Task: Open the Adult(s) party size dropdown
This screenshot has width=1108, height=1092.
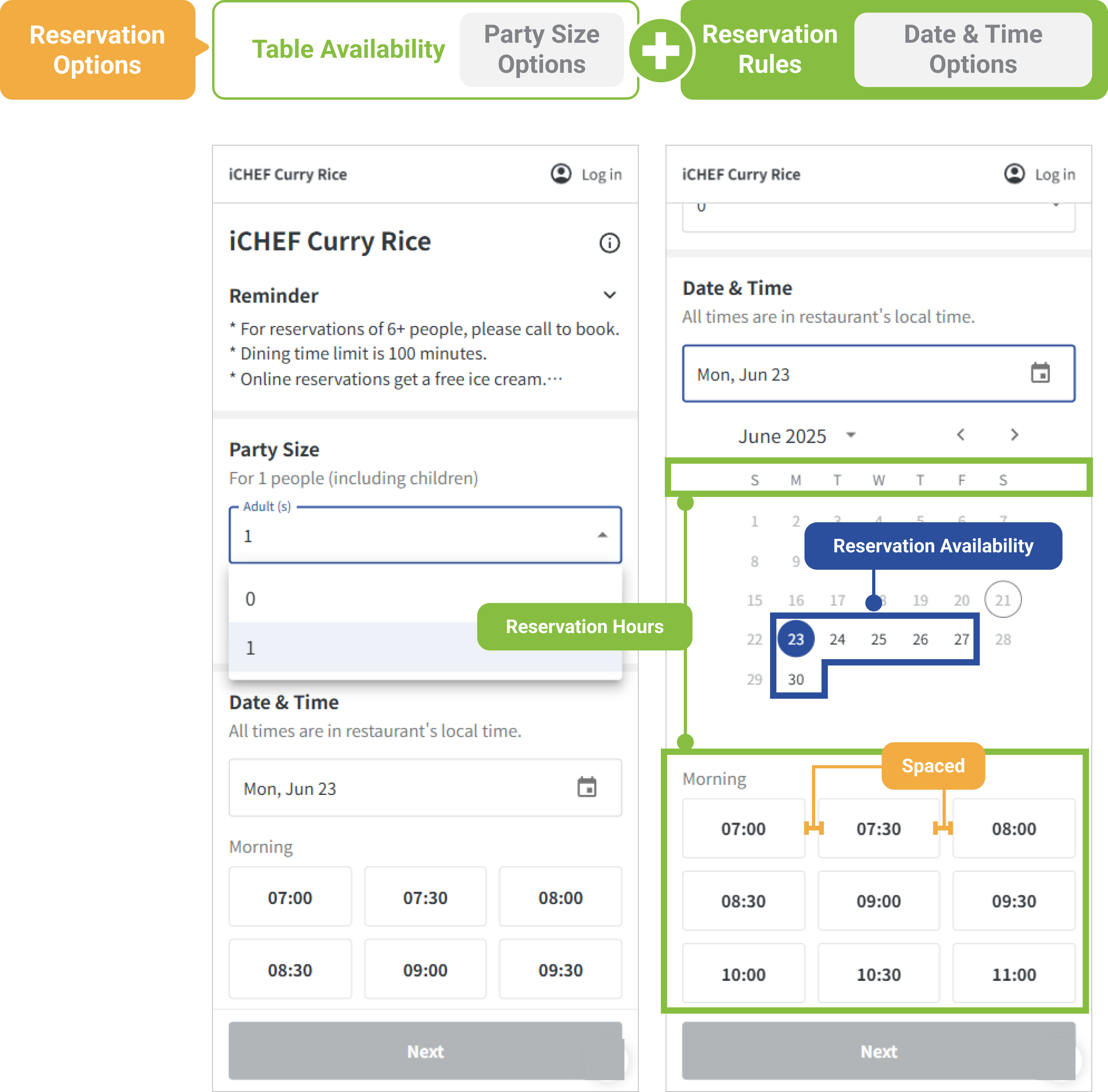Action: coord(425,535)
